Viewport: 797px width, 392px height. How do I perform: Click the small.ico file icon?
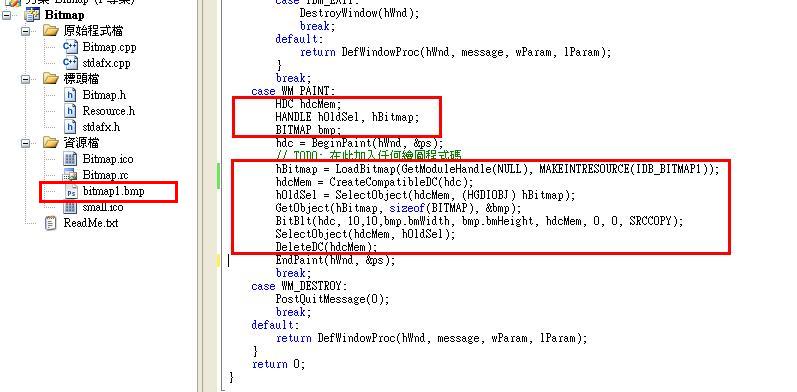[x=70, y=207]
